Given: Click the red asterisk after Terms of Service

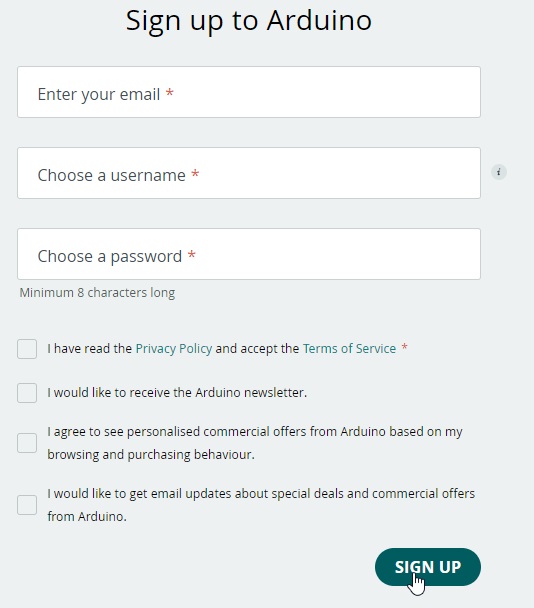Looking at the screenshot, I should click(x=404, y=347).
